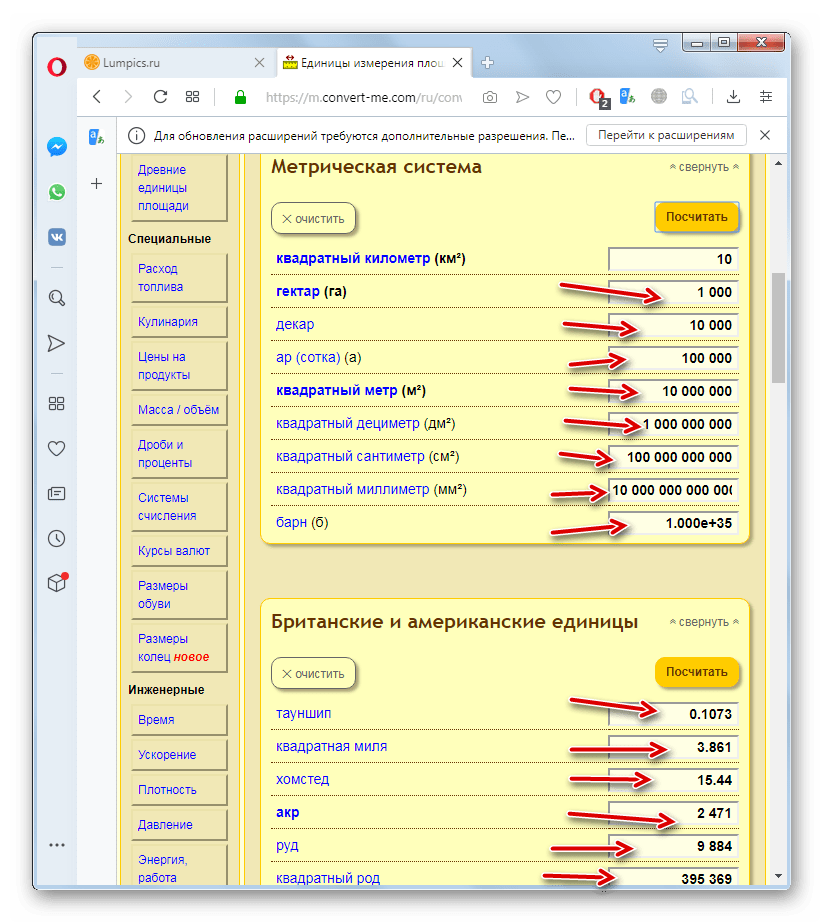
Task: Collapse the Британские и американские единицы section
Action: click(x=703, y=622)
